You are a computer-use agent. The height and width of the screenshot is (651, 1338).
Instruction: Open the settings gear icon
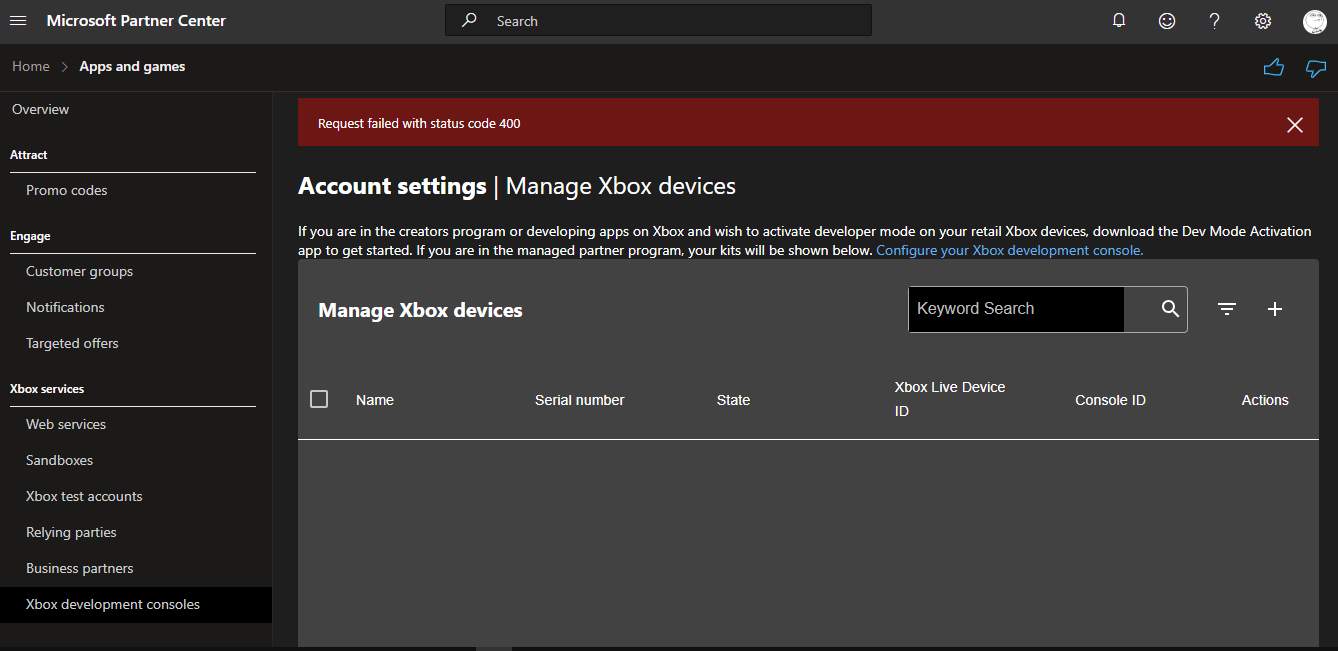point(1263,21)
